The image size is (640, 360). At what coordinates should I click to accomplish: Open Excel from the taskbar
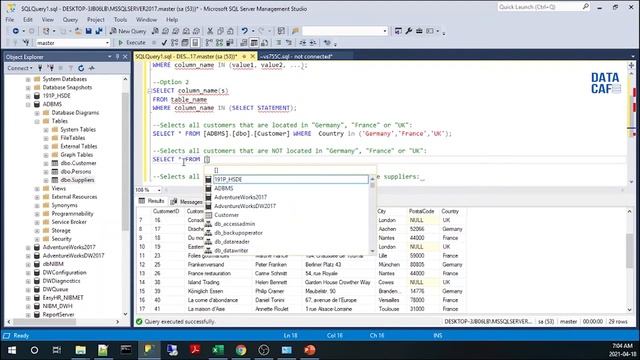click(x=218, y=350)
